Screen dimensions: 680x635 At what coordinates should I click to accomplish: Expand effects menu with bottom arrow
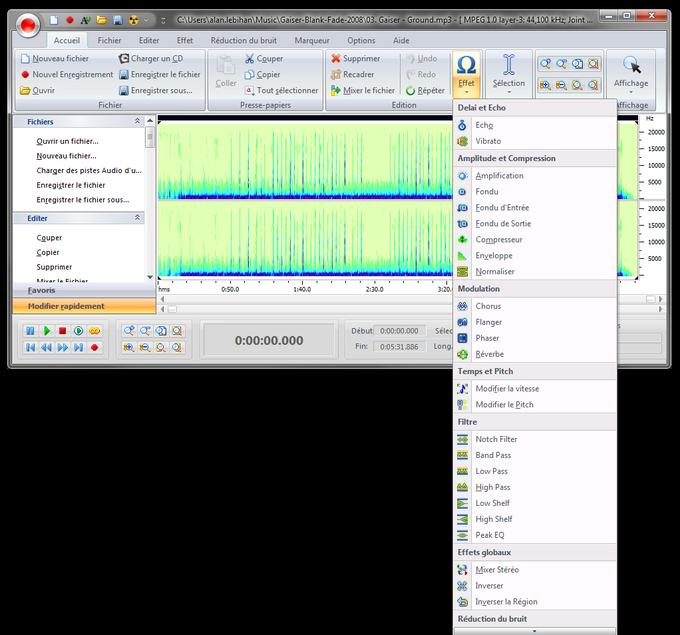tap(535, 631)
